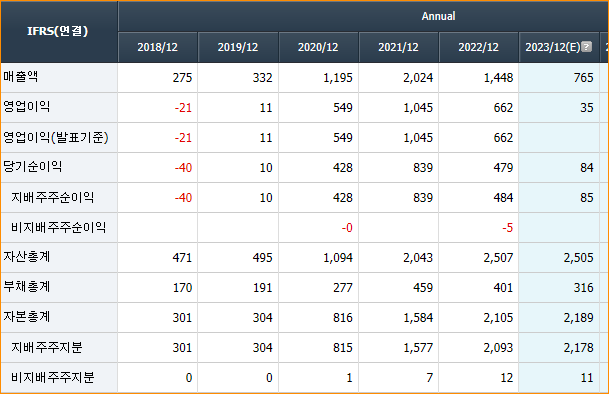This screenshot has width=609, height=394.
Task: Click the 영업이익 row label
Action: pos(26,106)
